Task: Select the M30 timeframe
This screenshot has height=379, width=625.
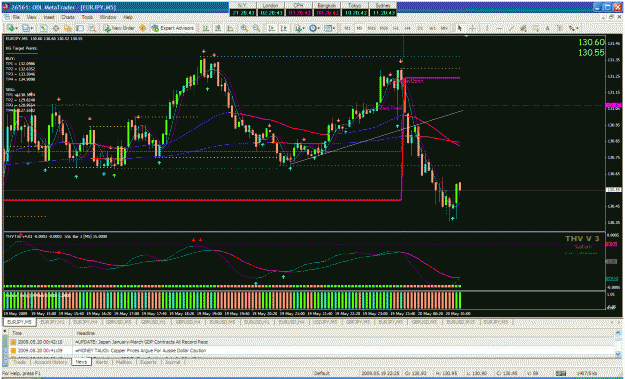Action: (384, 28)
